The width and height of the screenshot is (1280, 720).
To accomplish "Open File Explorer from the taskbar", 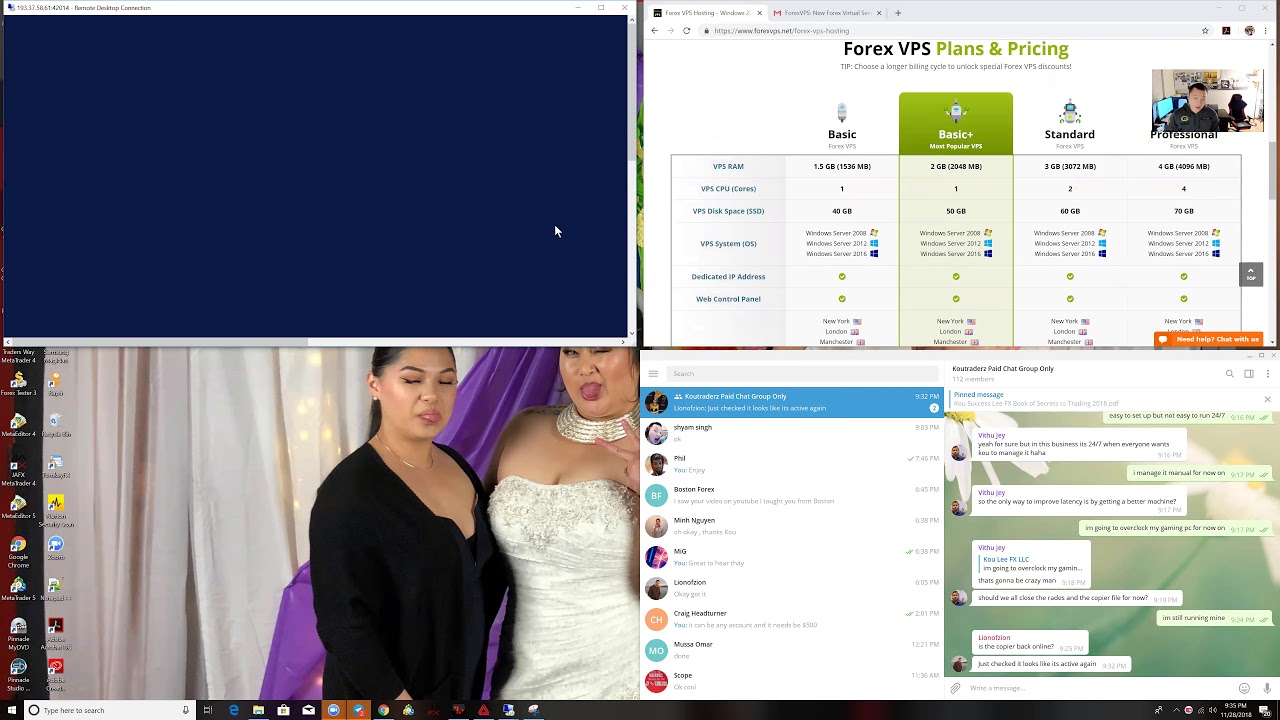I will click(258, 710).
